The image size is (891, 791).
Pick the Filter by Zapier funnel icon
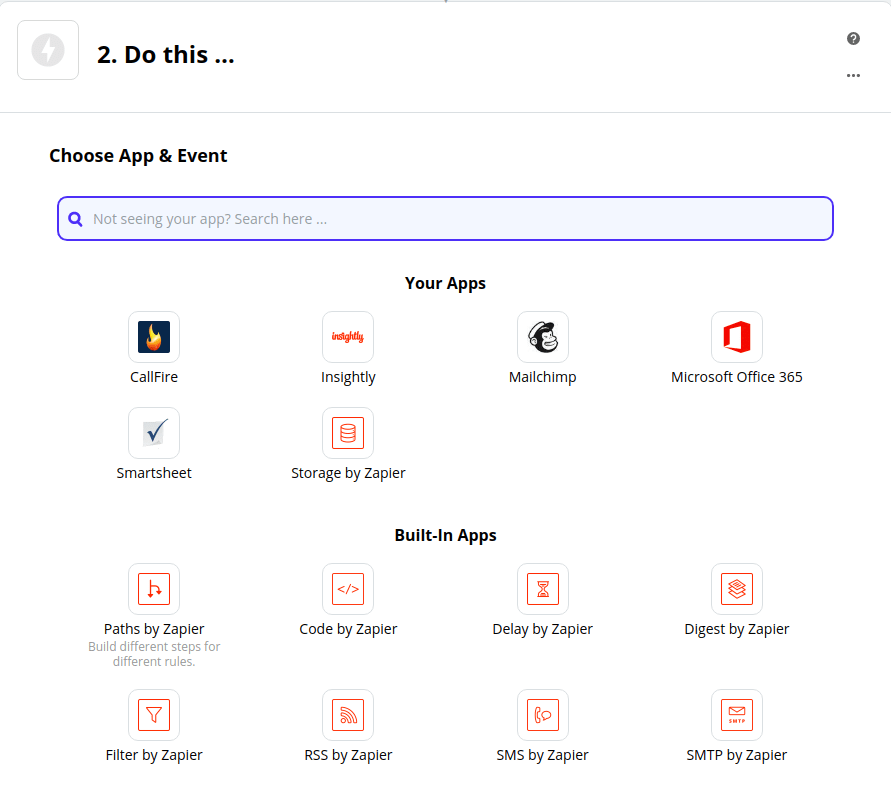pos(154,715)
